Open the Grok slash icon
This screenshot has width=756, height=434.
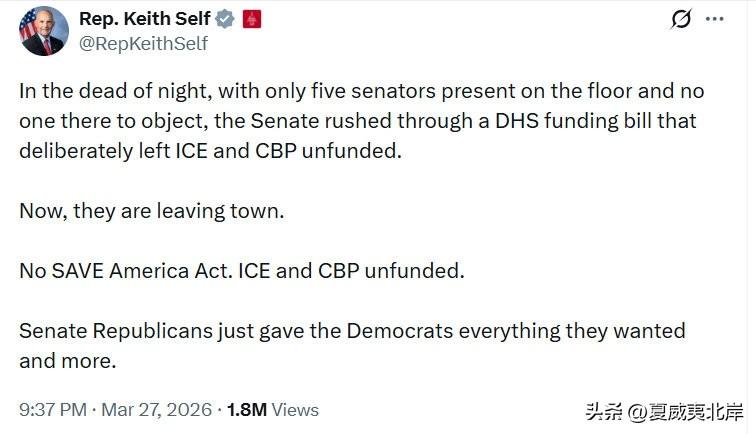click(681, 20)
